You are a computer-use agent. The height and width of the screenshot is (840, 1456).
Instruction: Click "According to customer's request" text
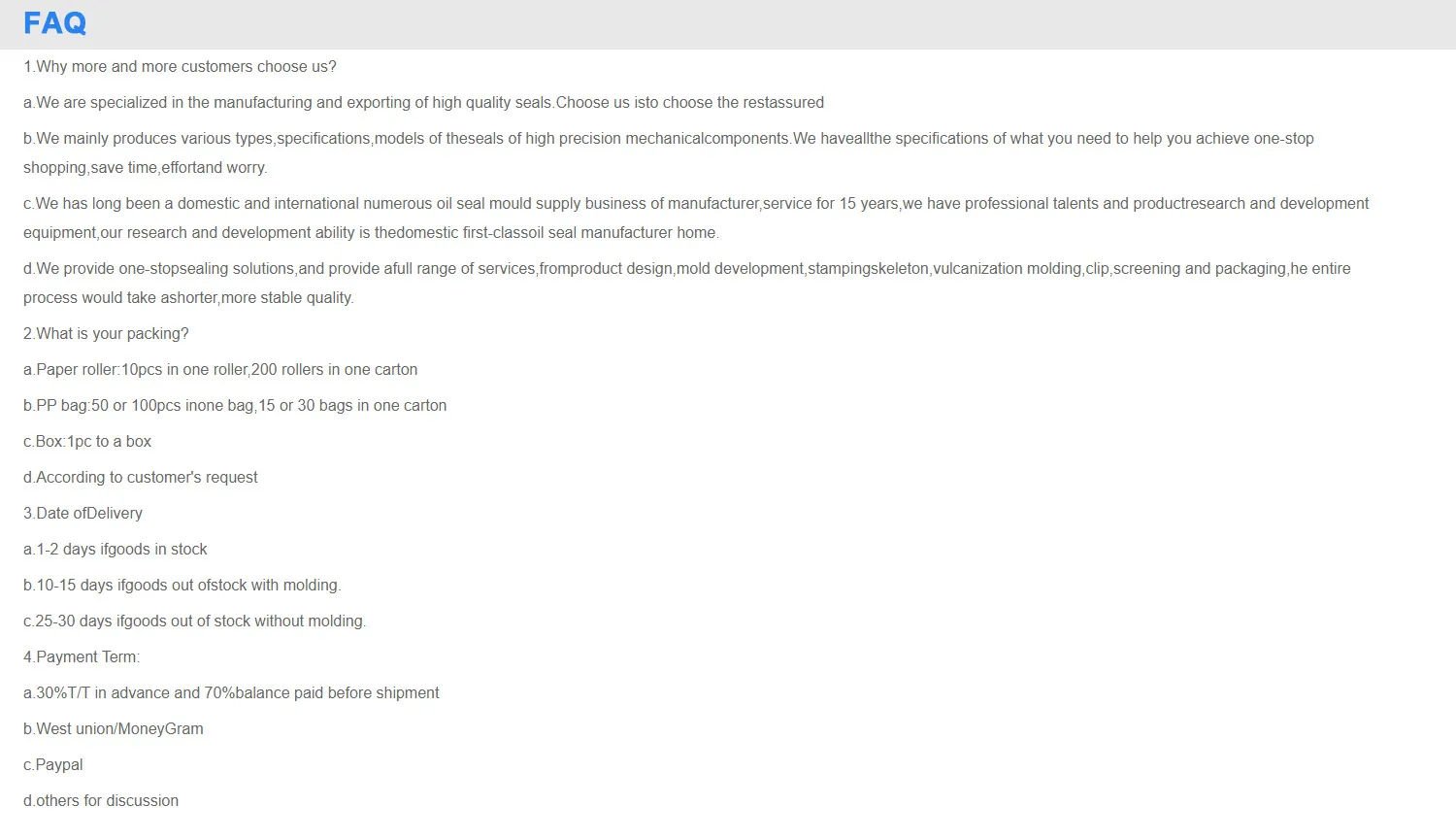tap(141, 478)
